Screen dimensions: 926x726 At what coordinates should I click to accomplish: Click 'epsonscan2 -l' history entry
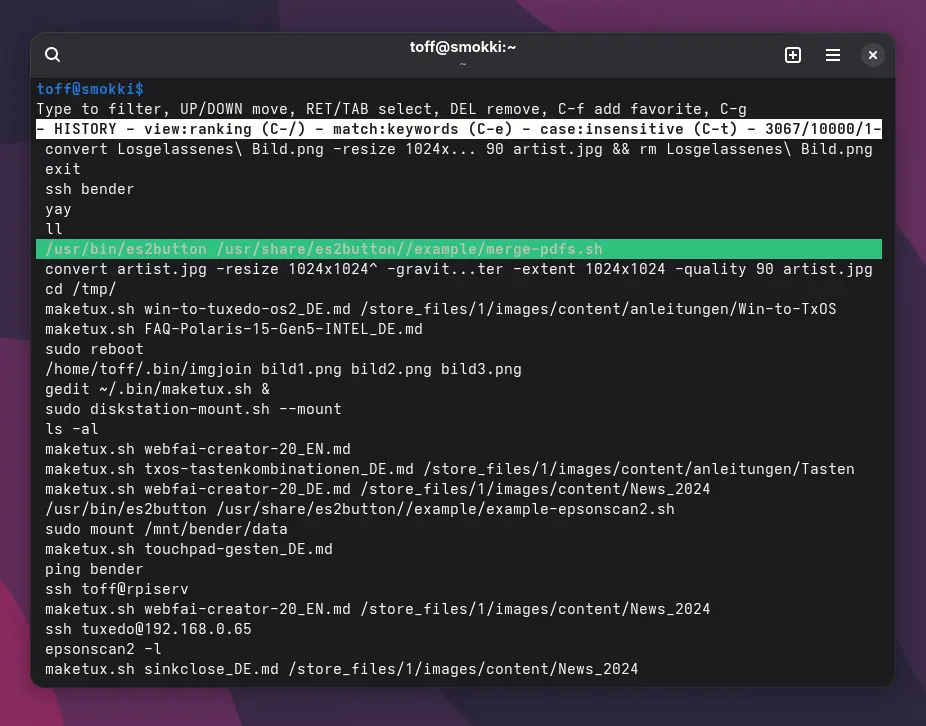click(x=103, y=649)
